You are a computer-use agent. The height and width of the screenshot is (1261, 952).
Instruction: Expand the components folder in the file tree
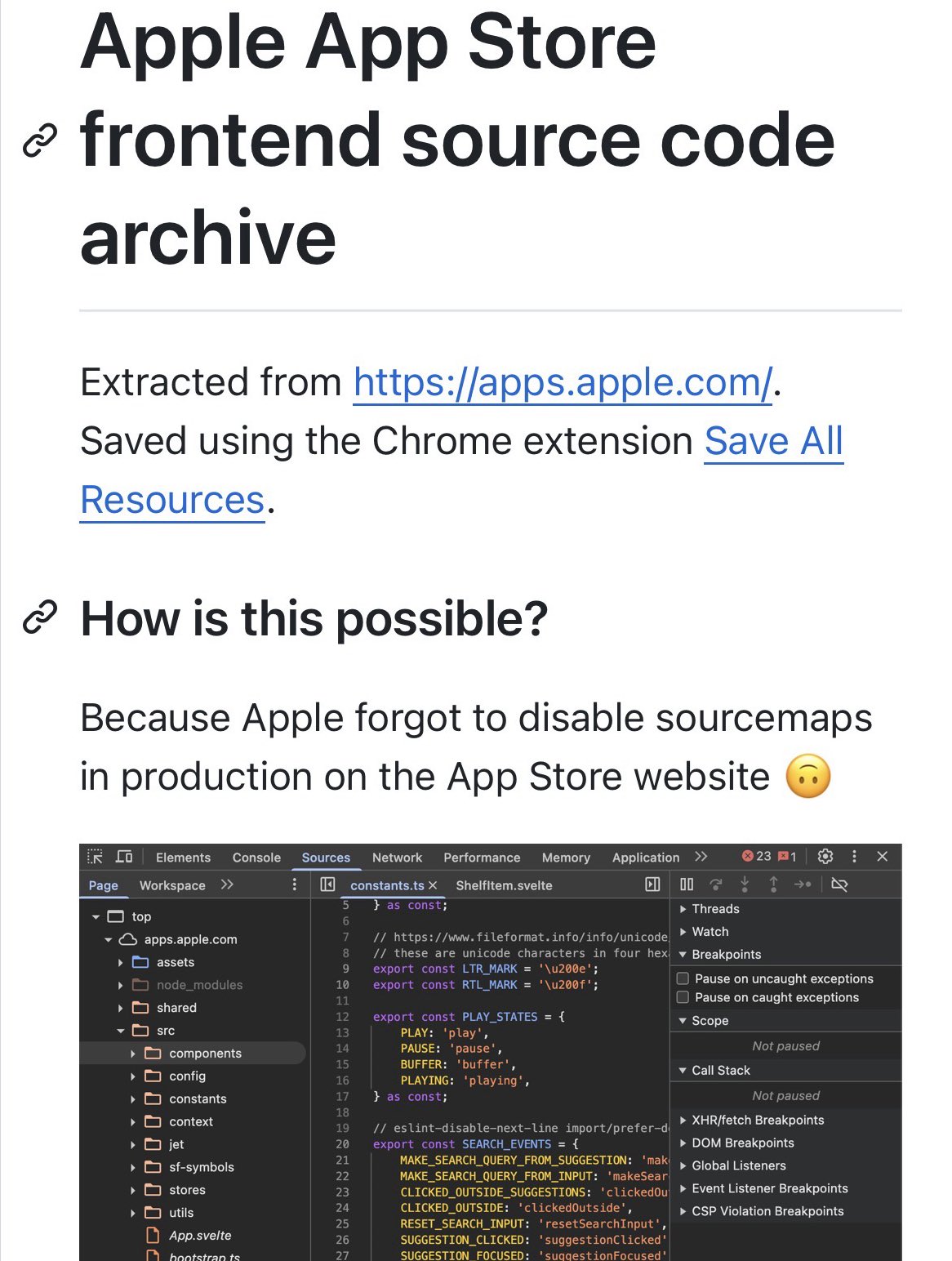pos(132,1054)
